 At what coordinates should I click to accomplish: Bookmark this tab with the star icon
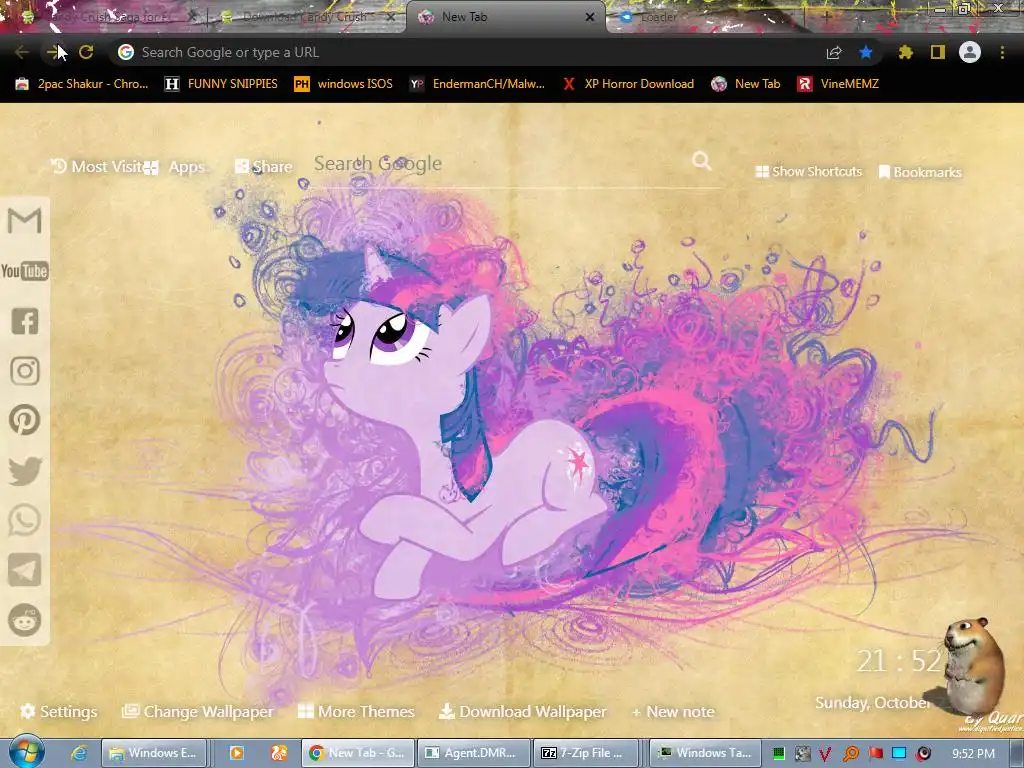866,52
